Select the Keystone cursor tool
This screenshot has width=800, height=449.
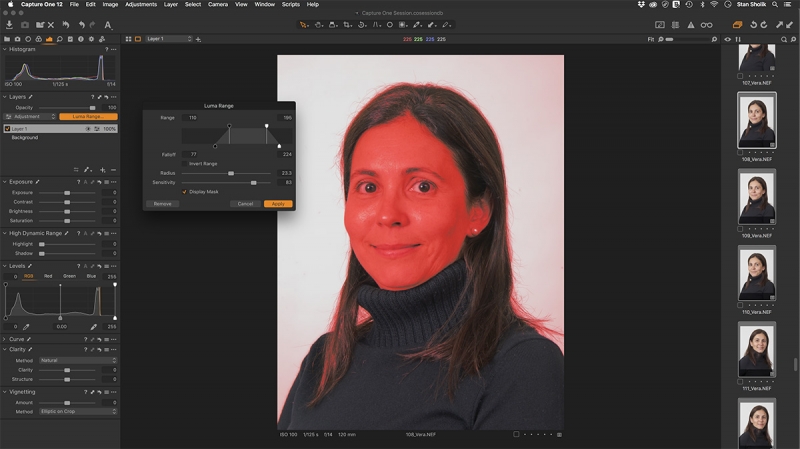click(x=377, y=24)
